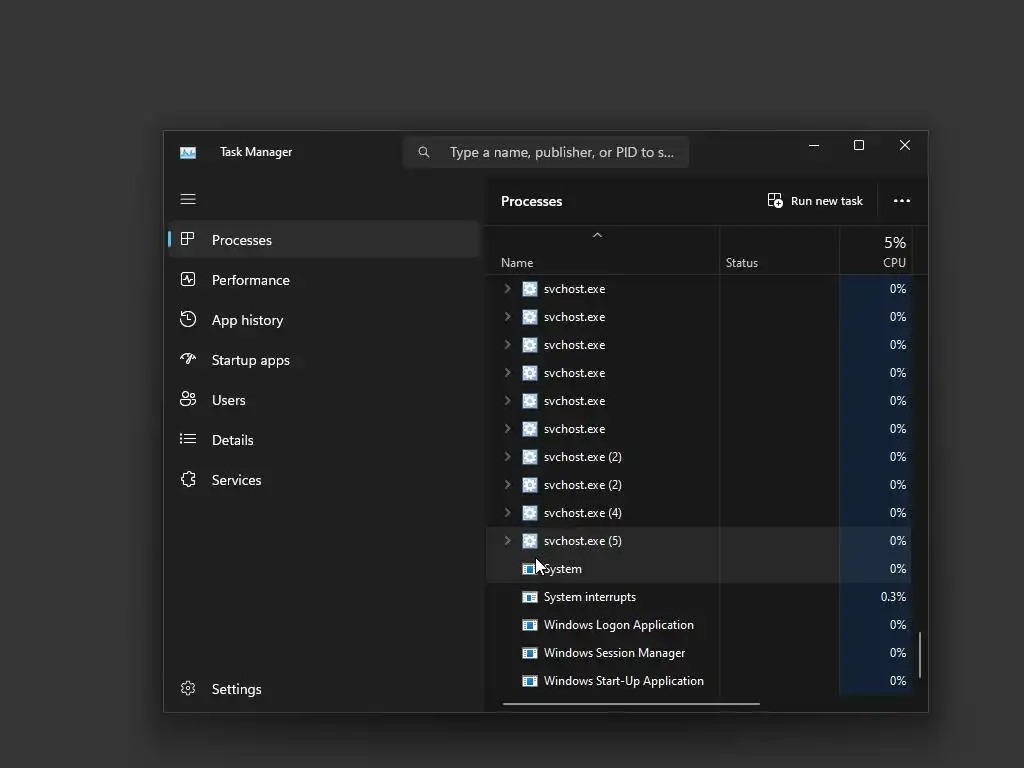Expand the svchost.exe (5) group
The image size is (1024, 768).
click(507, 541)
